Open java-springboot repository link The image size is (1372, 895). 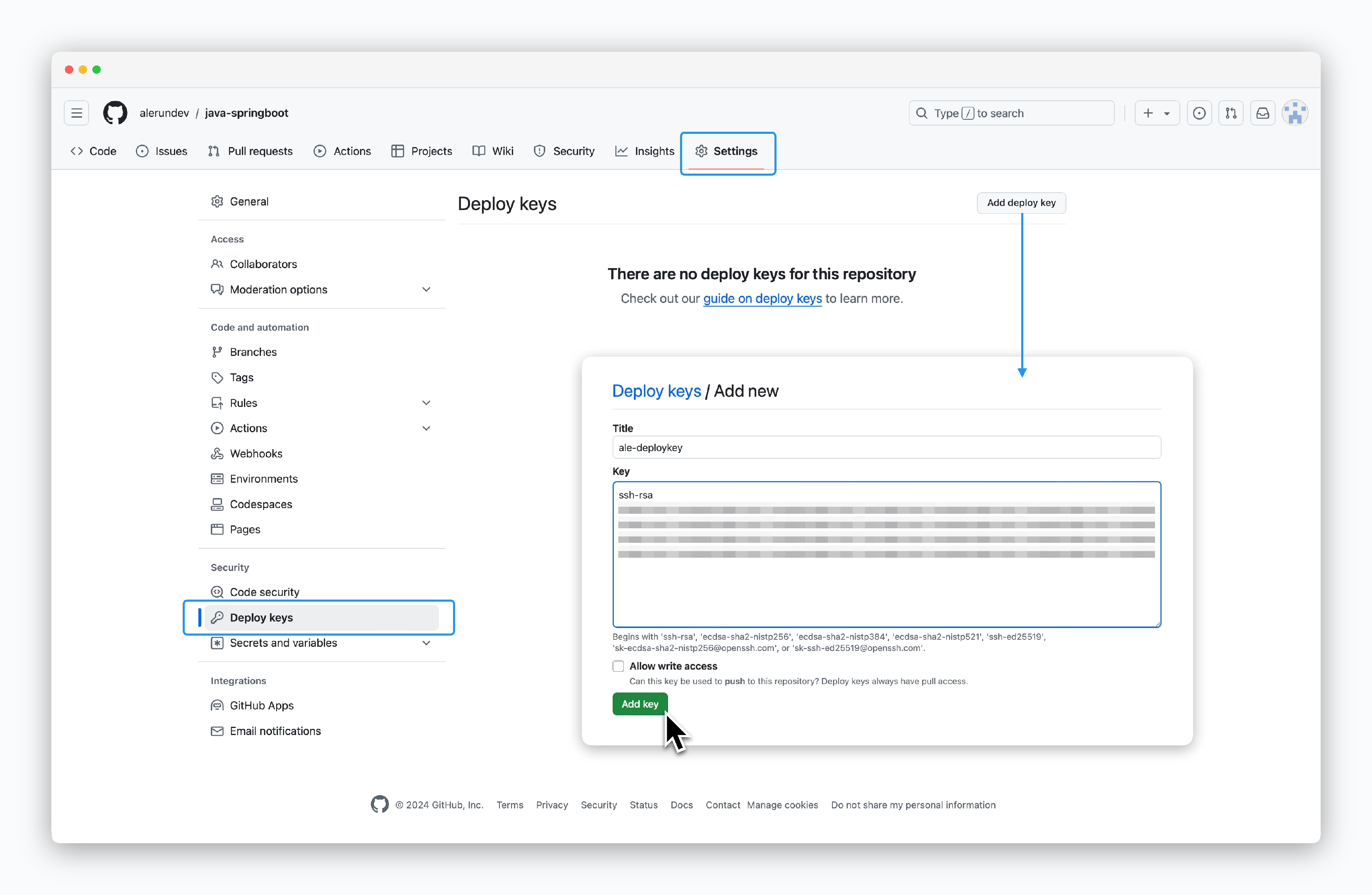click(246, 113)
